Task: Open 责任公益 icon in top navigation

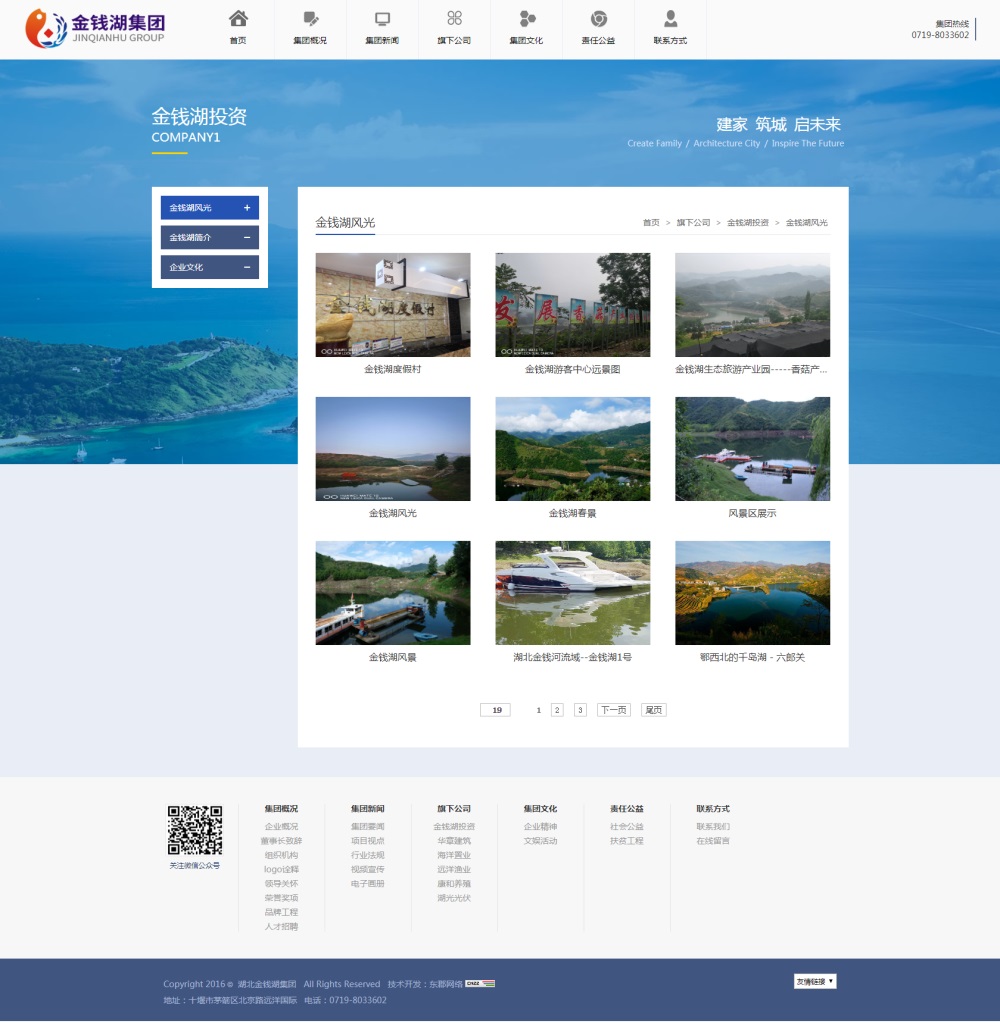Action: (x=599, y=18)
